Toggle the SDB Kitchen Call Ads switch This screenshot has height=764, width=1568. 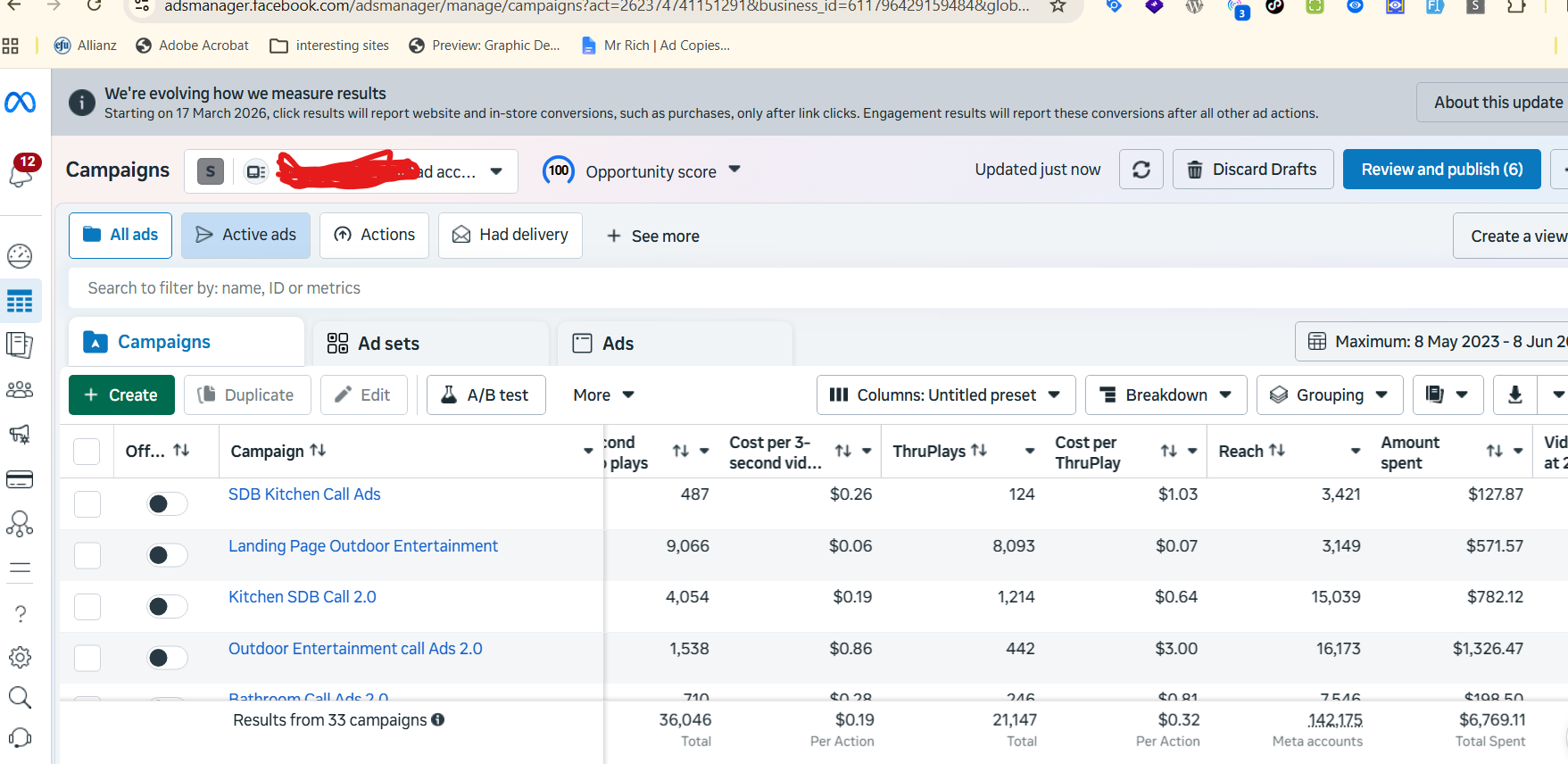click(167, 504)
